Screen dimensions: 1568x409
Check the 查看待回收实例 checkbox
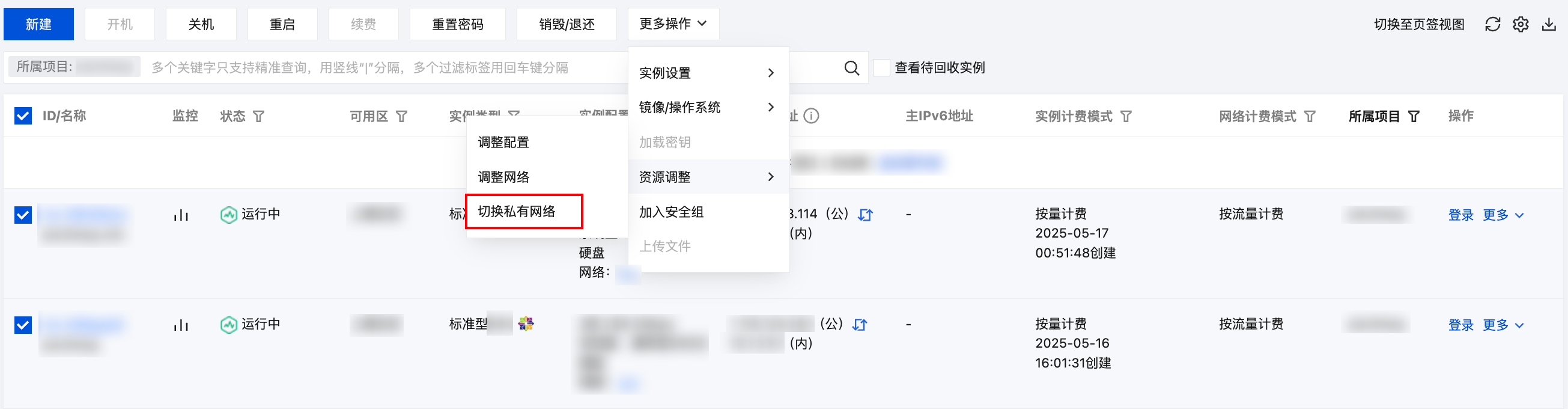881,67
